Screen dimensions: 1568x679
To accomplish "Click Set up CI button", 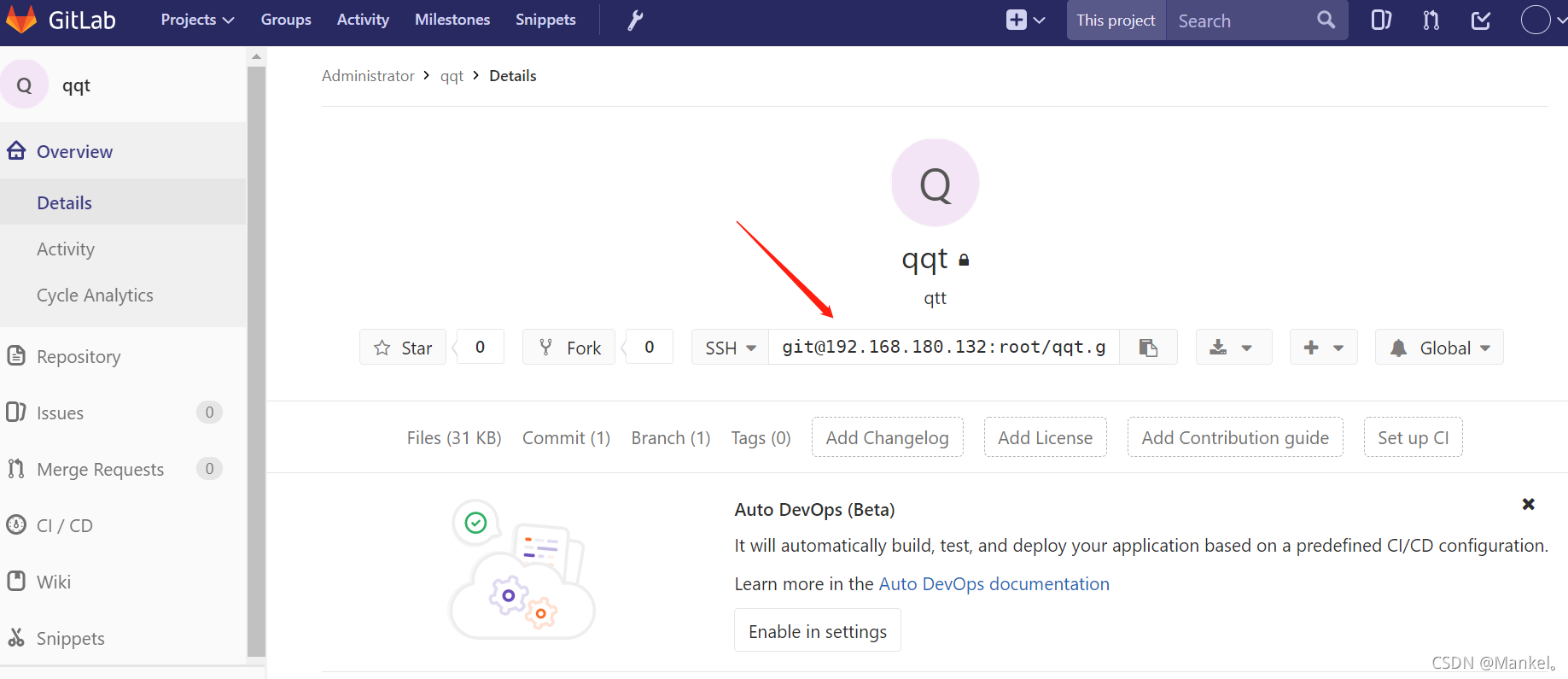I will (x=1413, y=437).
